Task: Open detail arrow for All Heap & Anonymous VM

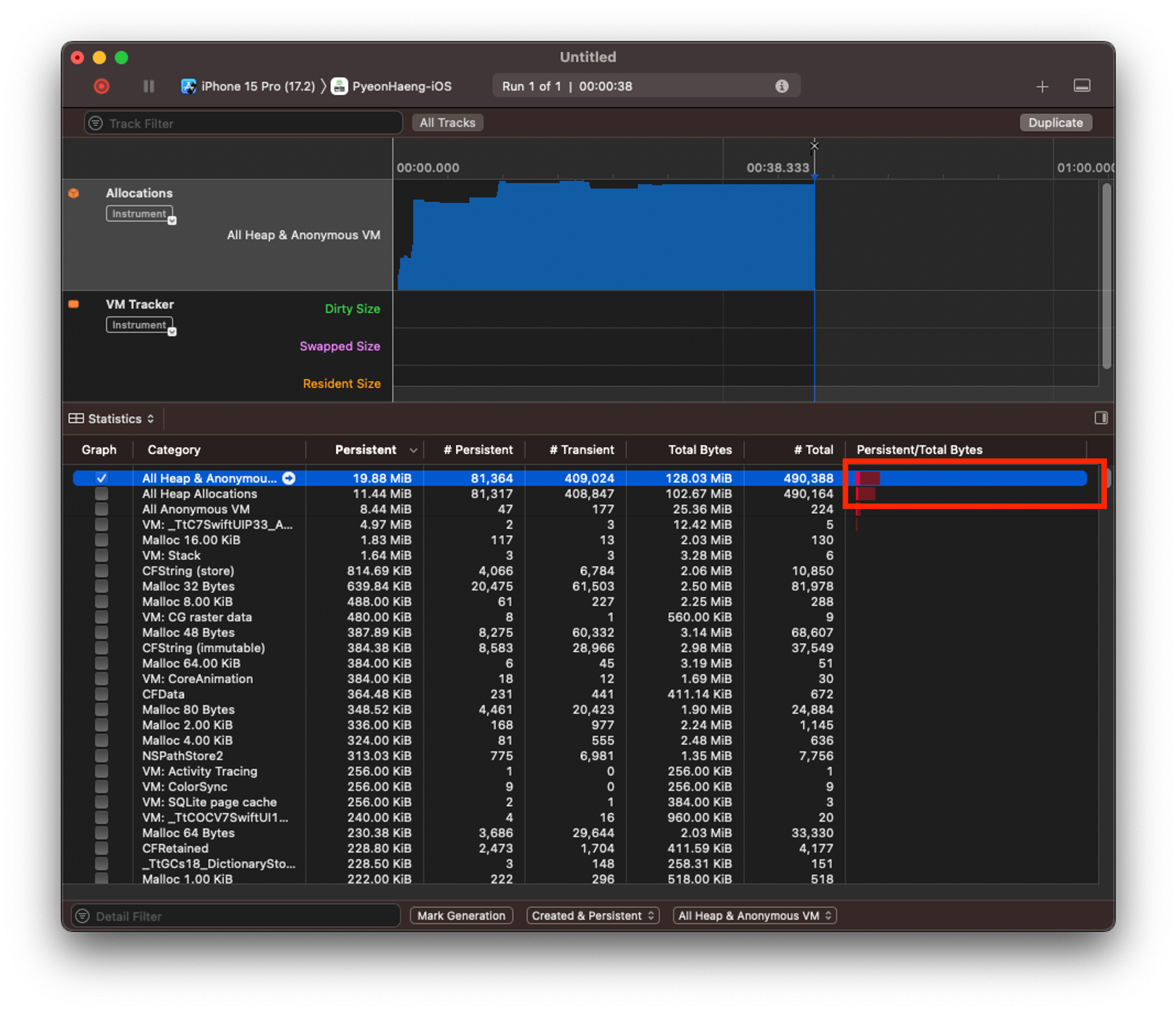Action: pos(289,478)
